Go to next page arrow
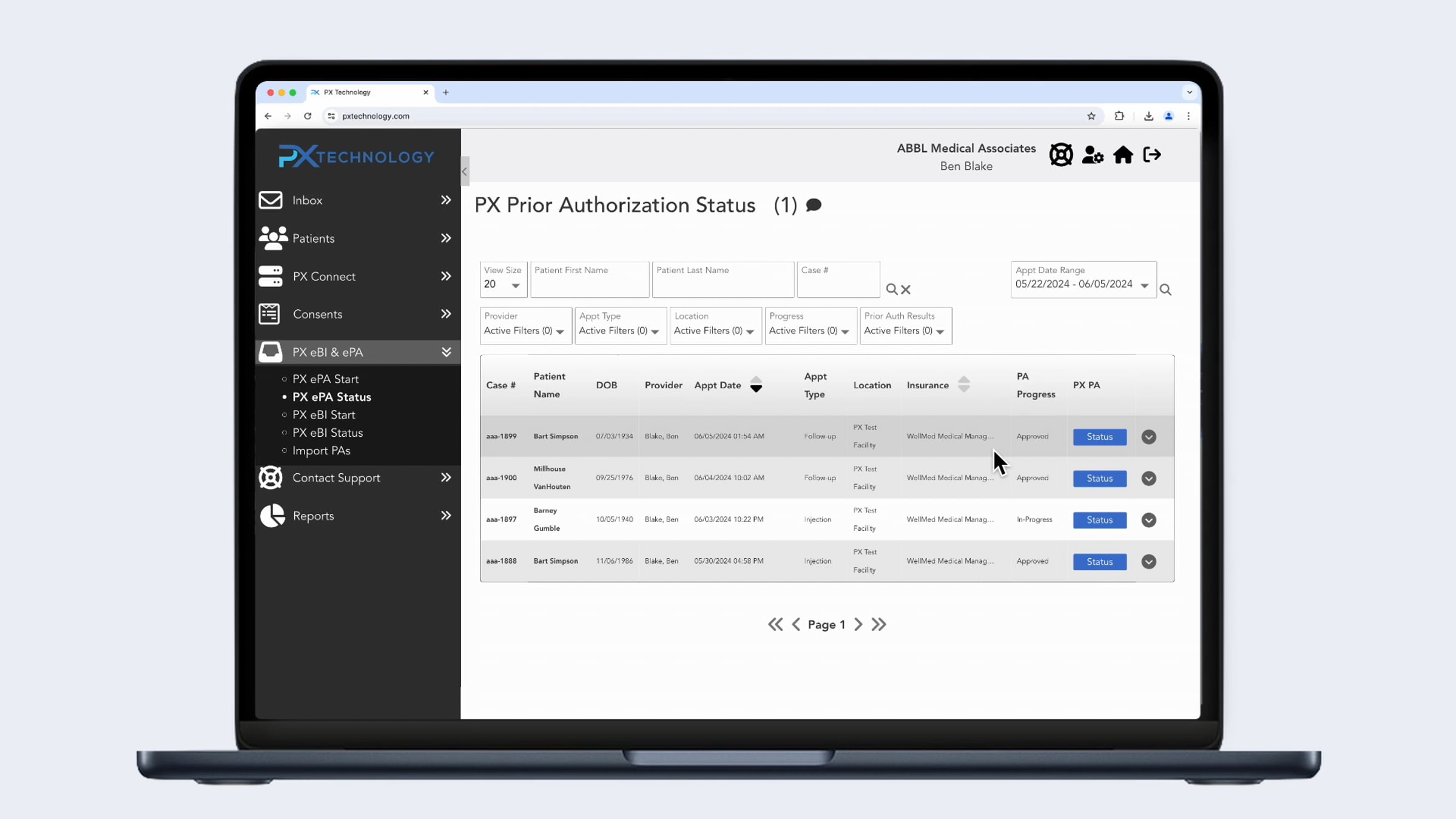 tap(858, 624)
